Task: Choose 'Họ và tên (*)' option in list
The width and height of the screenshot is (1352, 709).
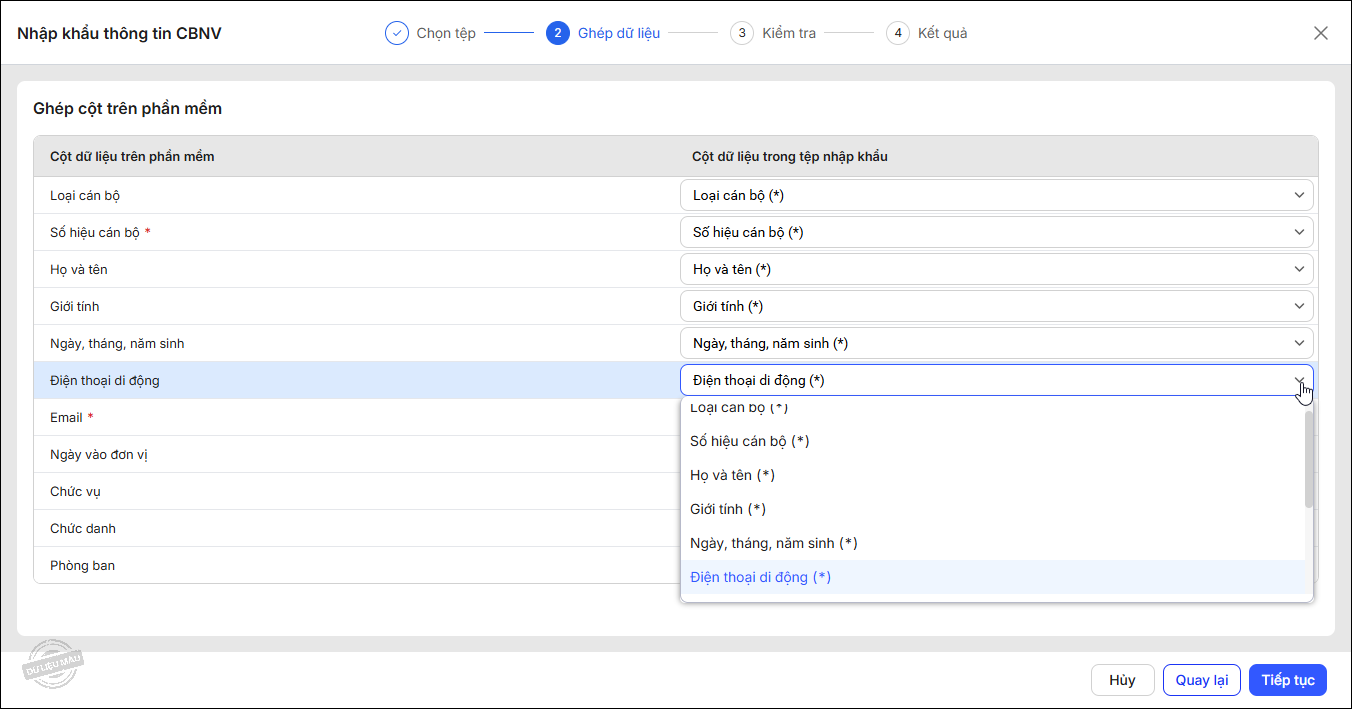Action: [x=733, y=475]
